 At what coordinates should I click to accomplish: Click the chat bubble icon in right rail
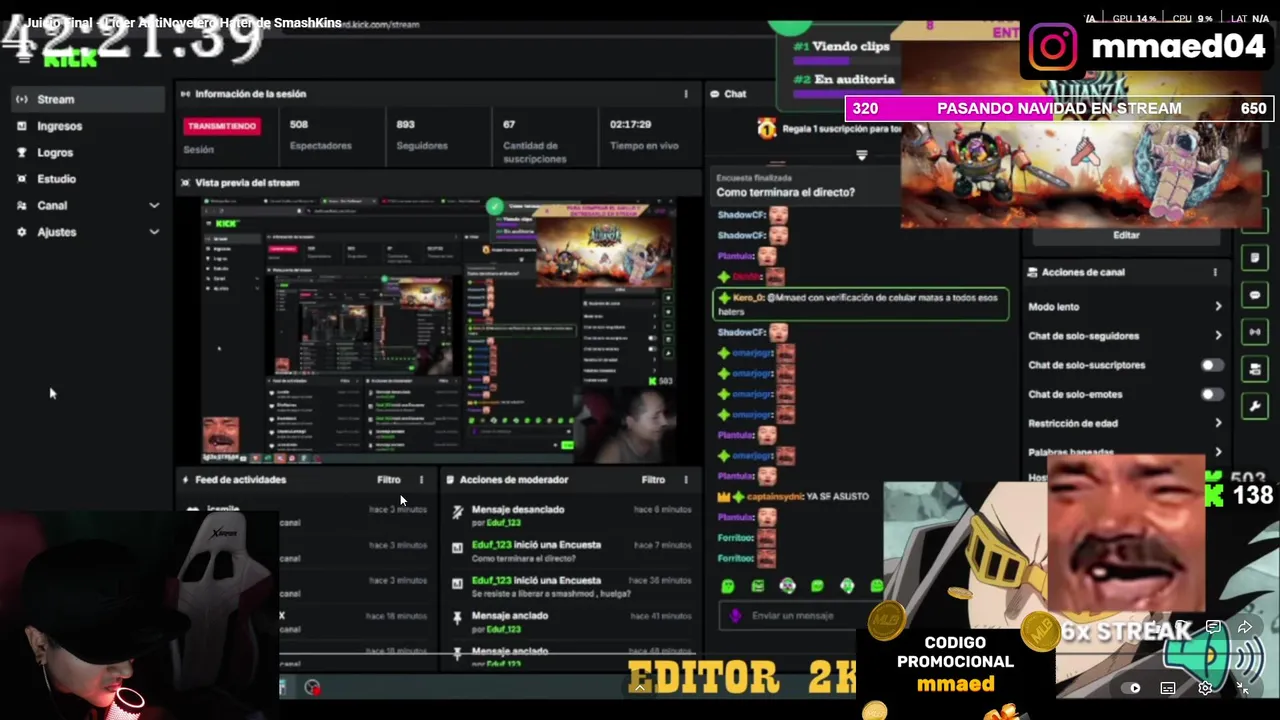pyautogui.click(x=1255, y=295)
